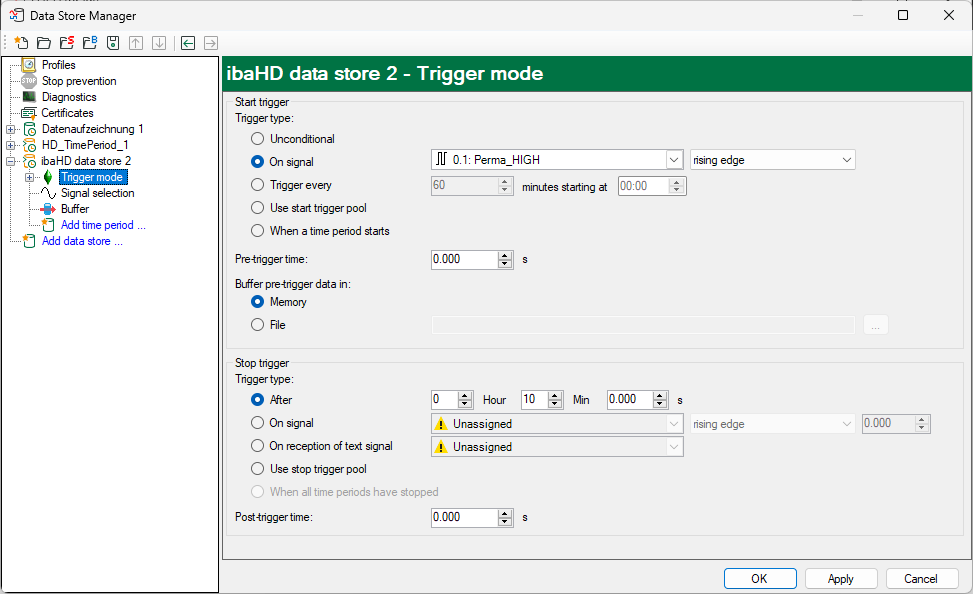Select Buffer tree item label
This screenshot has width=973, height=594.
(75, 209)
